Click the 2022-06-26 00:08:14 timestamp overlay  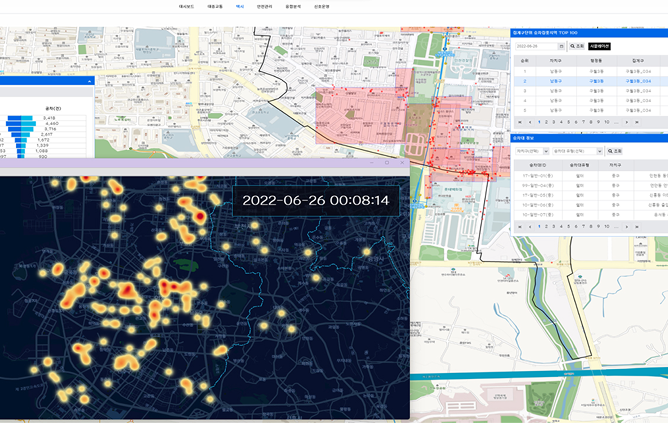[316, 201]
